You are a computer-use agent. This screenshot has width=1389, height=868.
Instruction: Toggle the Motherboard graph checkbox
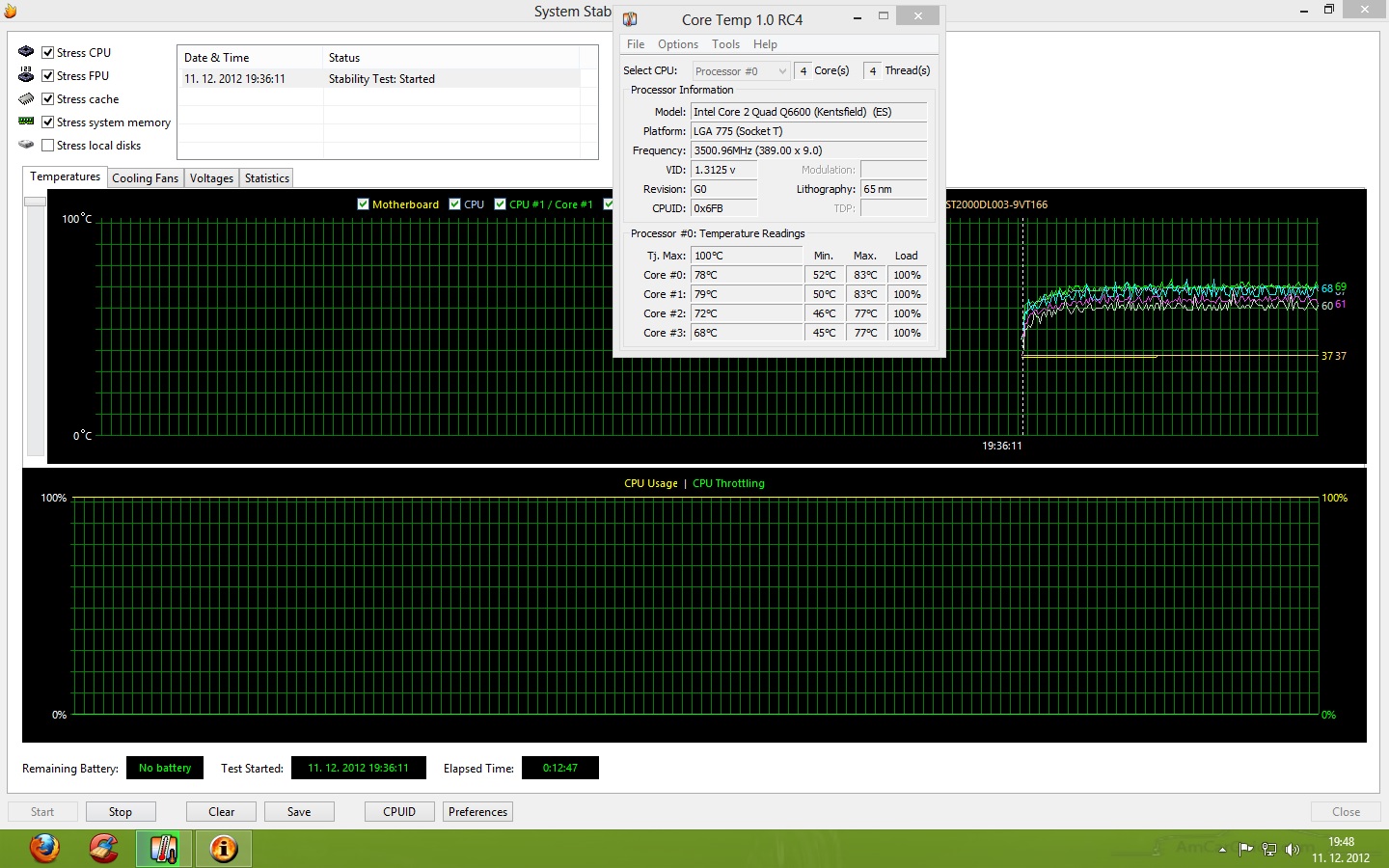click(363, 204)
